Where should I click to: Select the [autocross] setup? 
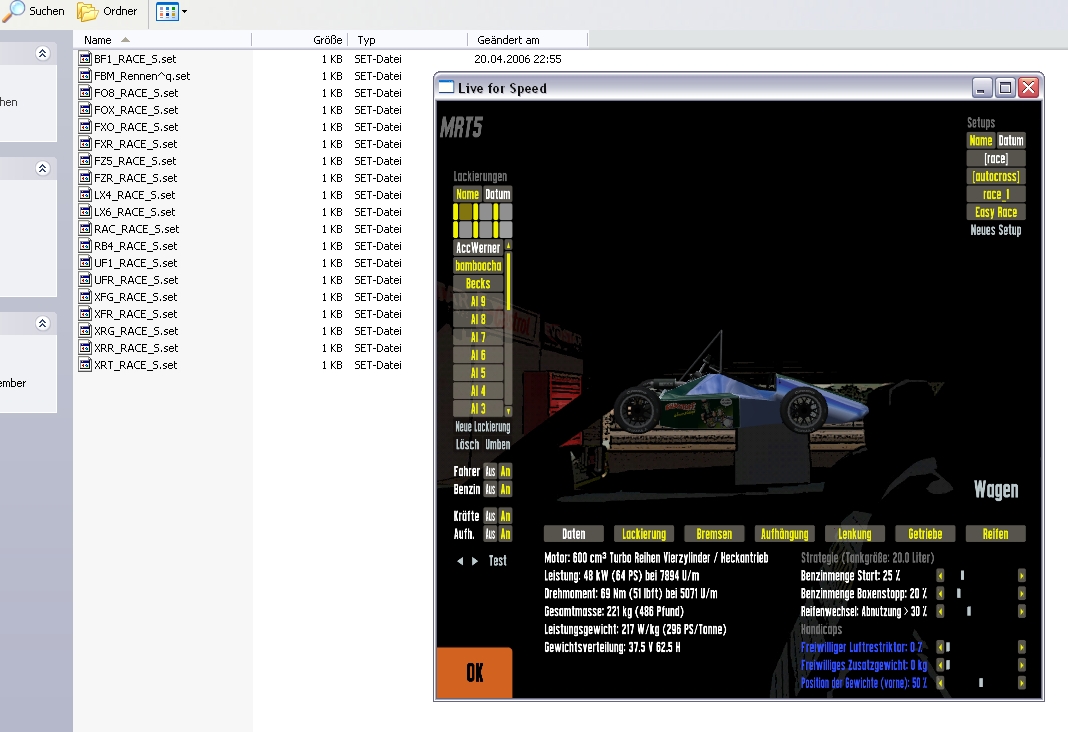[996, 176]
